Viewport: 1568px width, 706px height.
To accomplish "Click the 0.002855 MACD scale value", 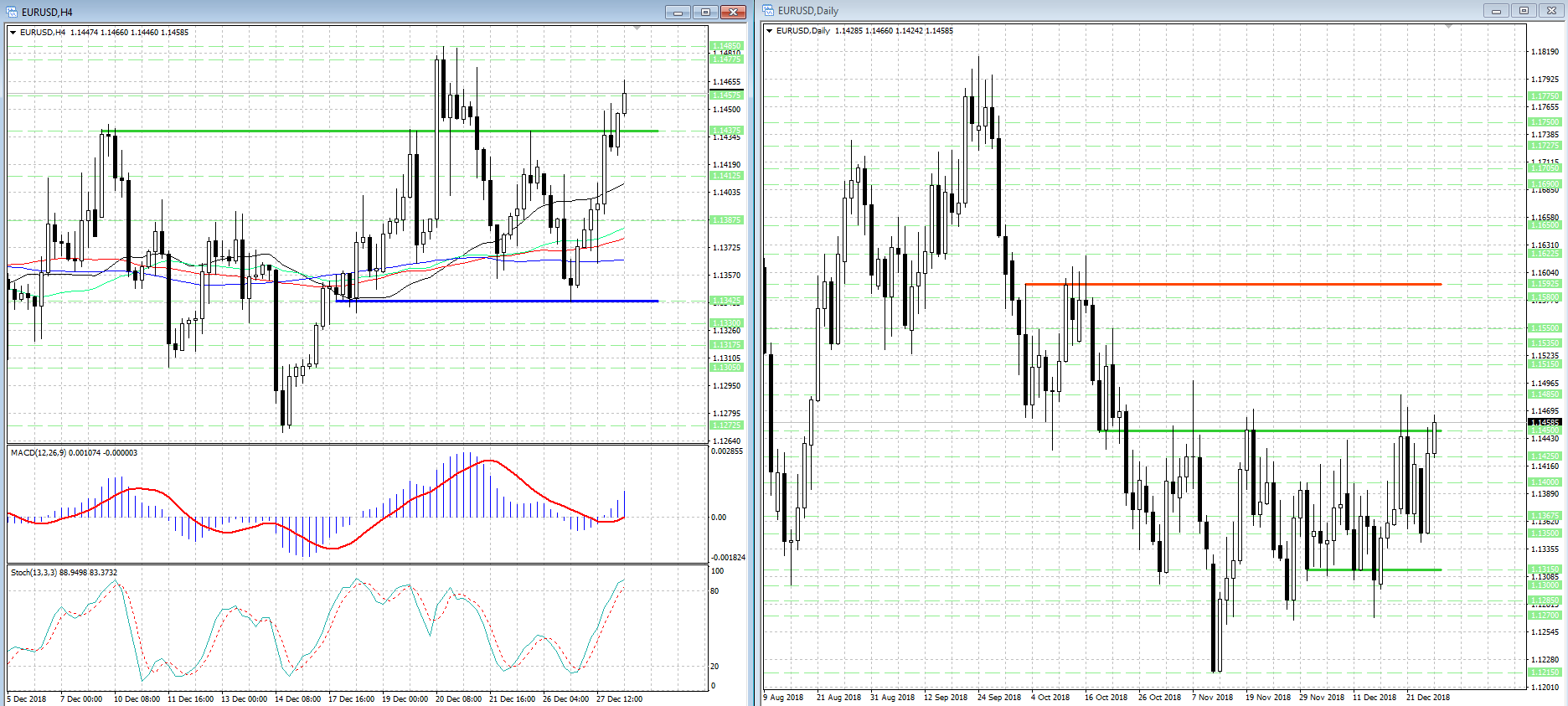I will point(727,451).
